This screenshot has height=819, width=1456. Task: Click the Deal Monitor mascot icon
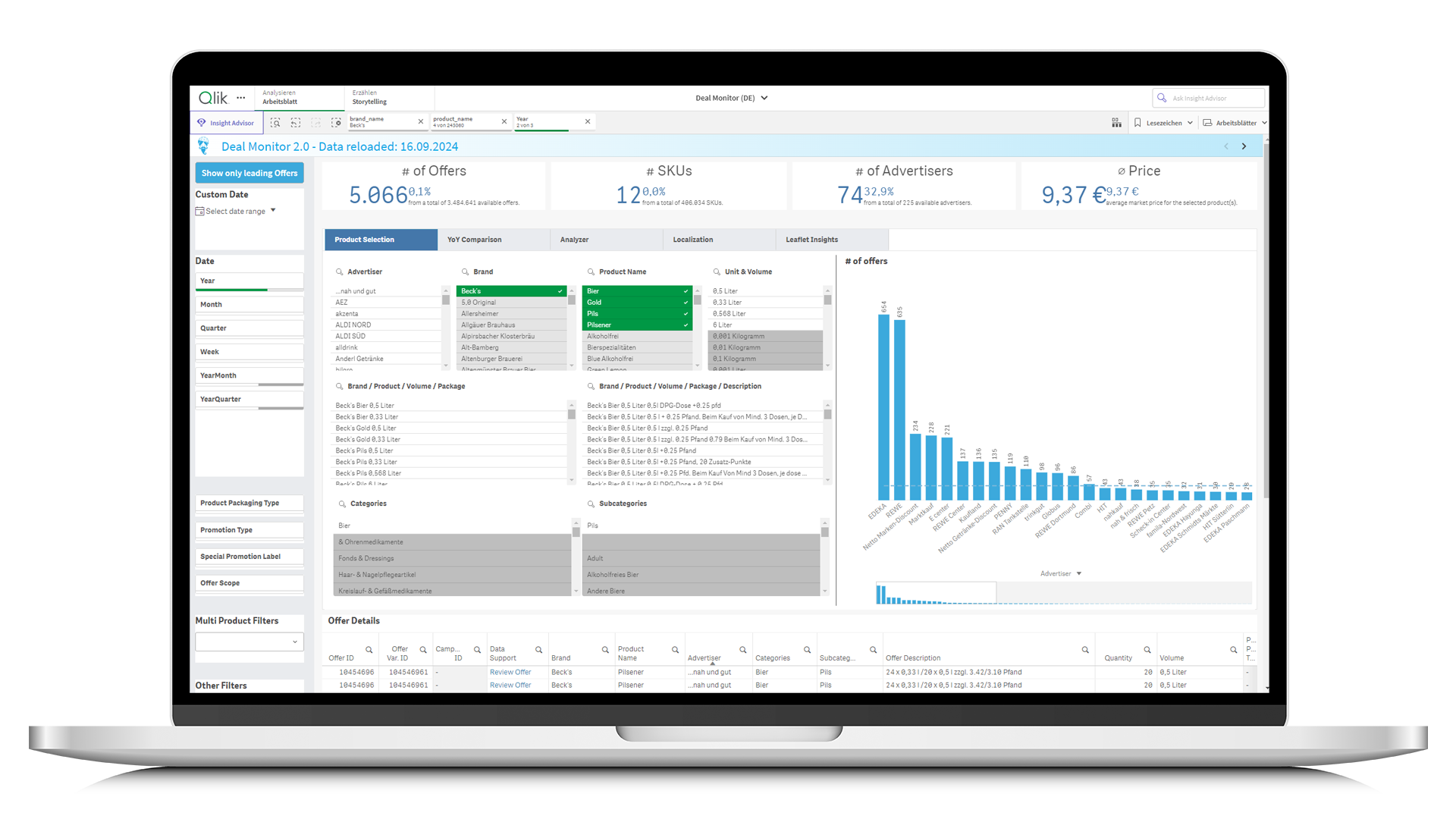[203, 146]
